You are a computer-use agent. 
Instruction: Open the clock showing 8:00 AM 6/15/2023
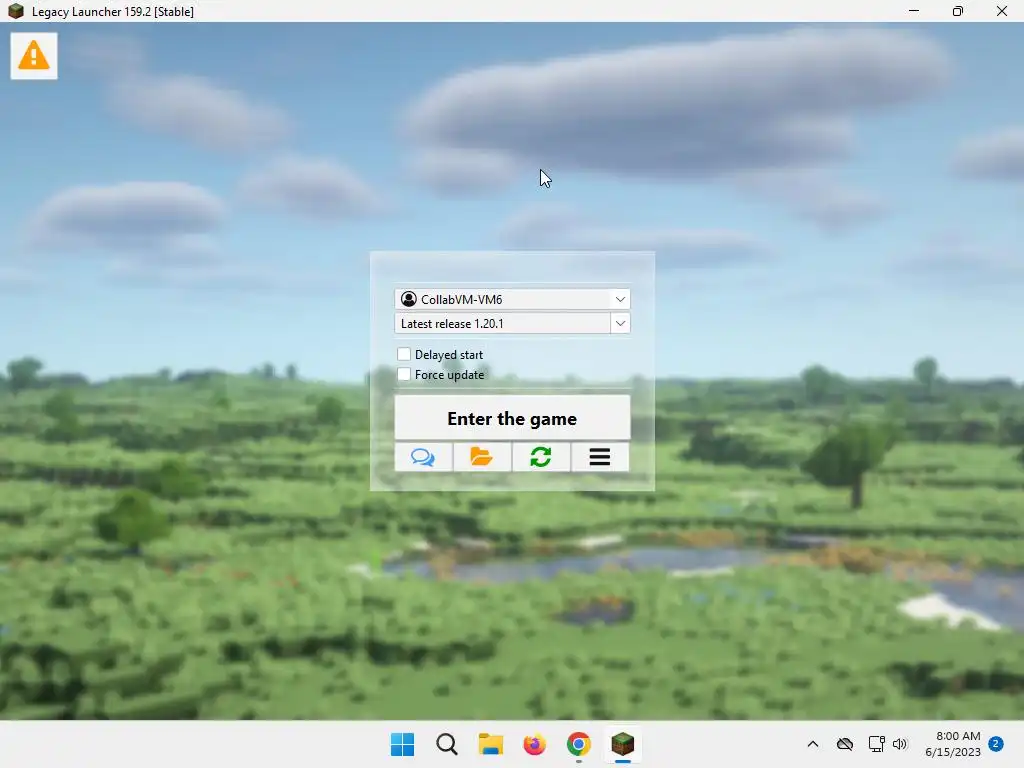point(953,744)
